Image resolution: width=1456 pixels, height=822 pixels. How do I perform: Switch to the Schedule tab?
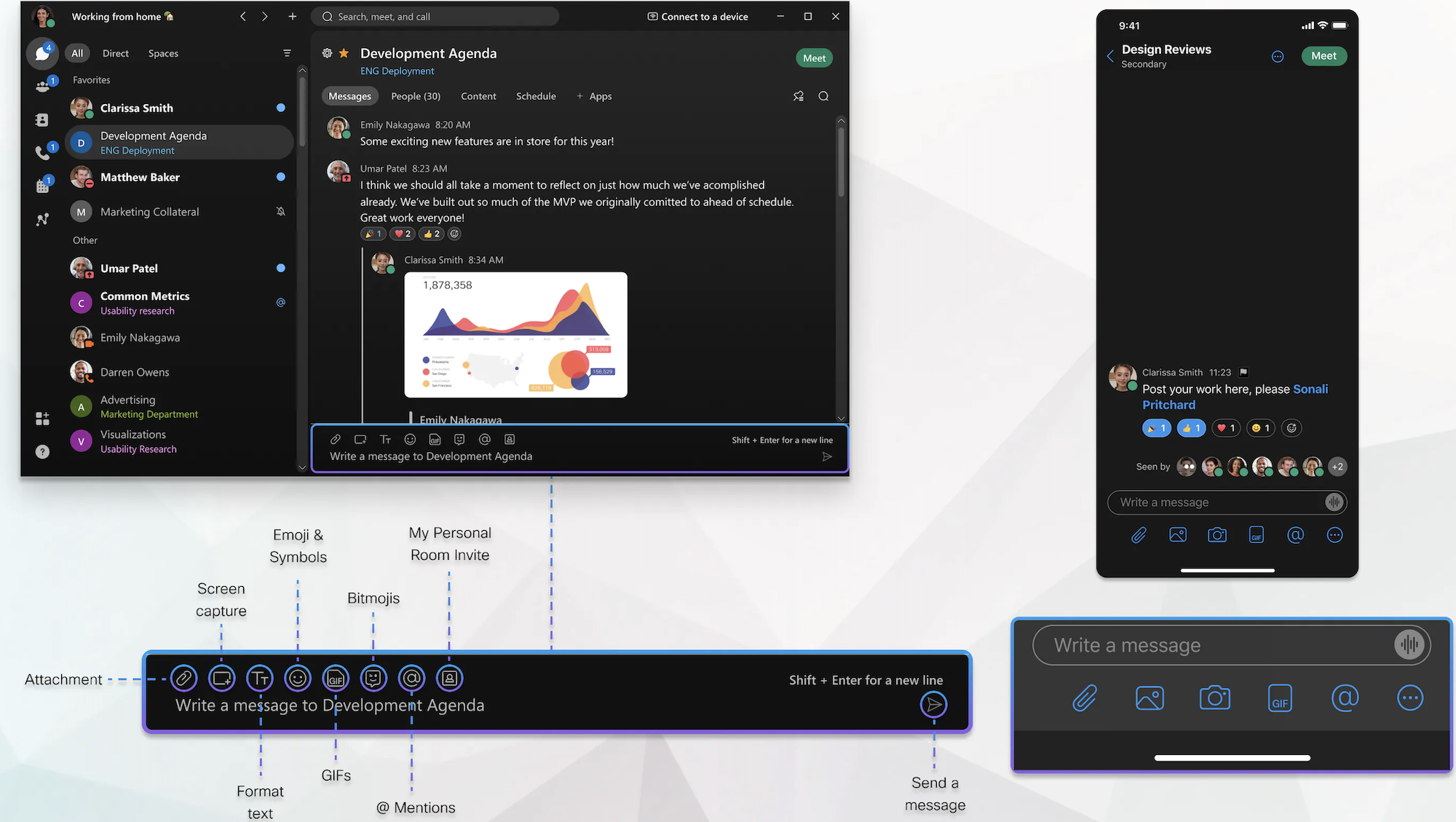(x=535, y=95)
